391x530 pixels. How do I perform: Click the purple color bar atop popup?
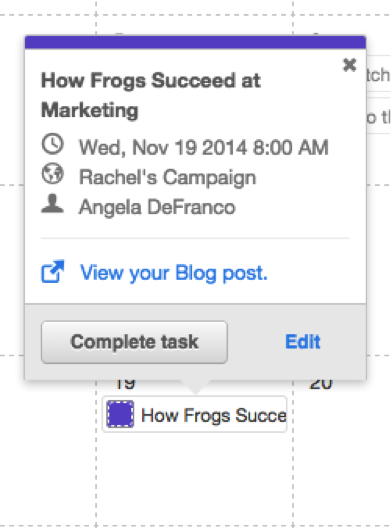pos(195,42)
